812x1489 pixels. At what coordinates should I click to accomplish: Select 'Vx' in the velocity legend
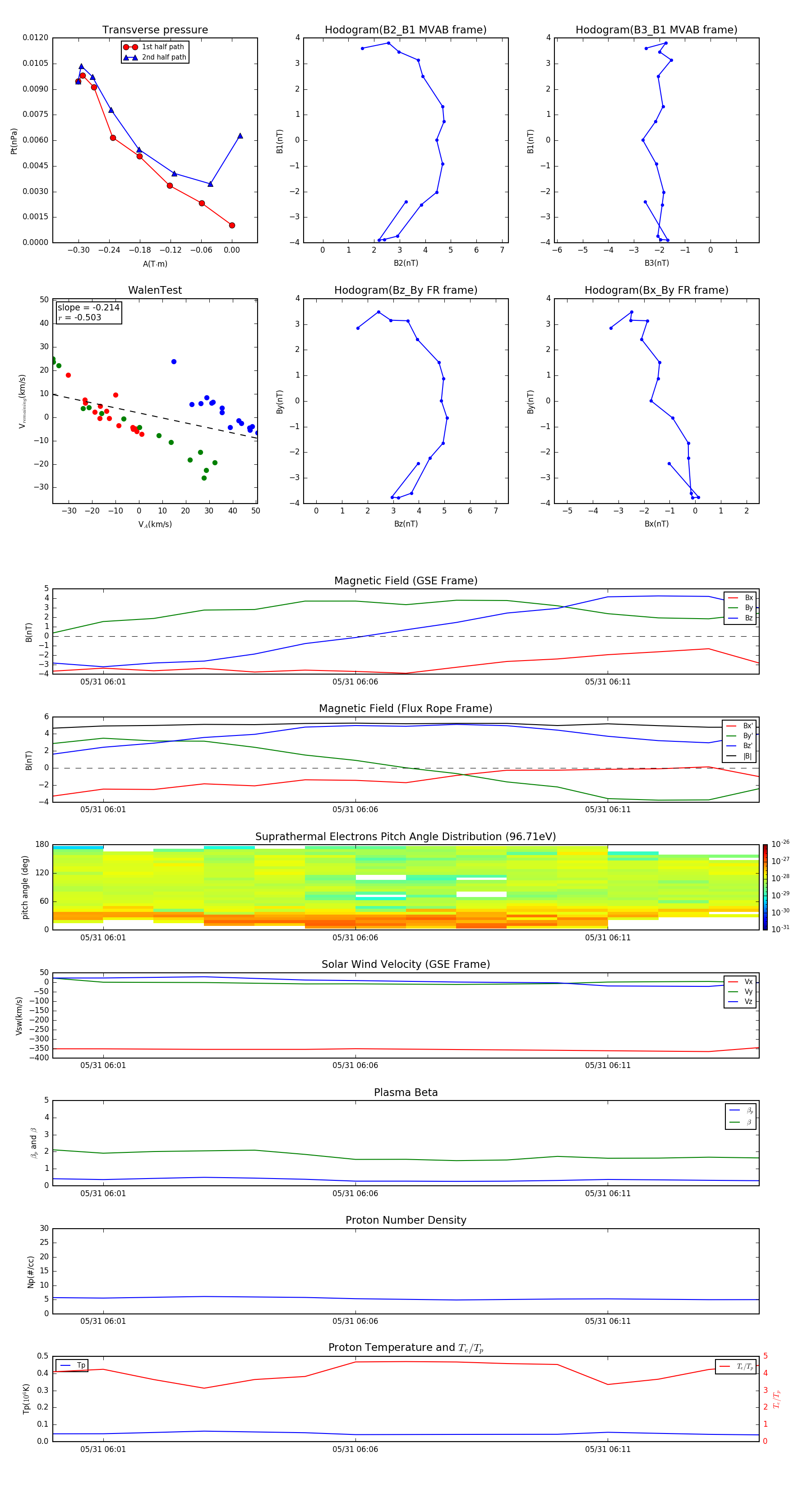[x=740, y=981]
